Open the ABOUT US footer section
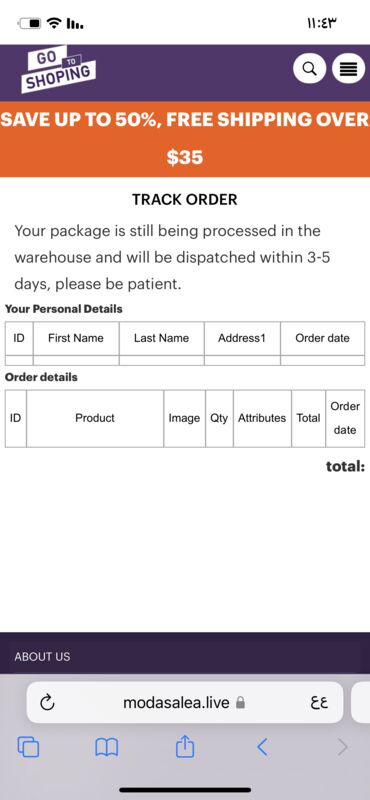The height and width of the screenshot is (800, 370). [42, 657]
